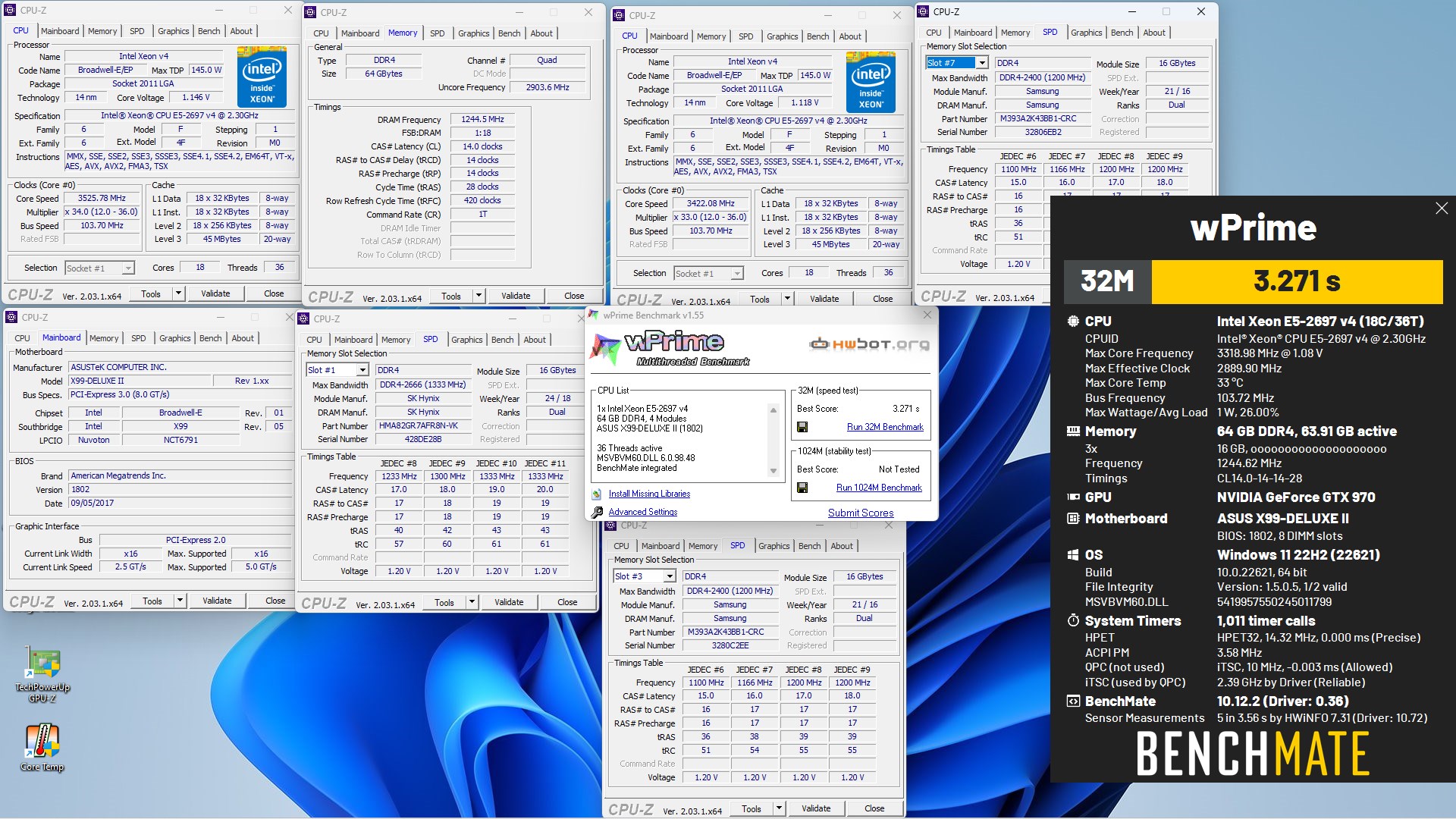
Task: Select the About tab in the Slot #7 SPD window
Action: tap(1154, 33)
